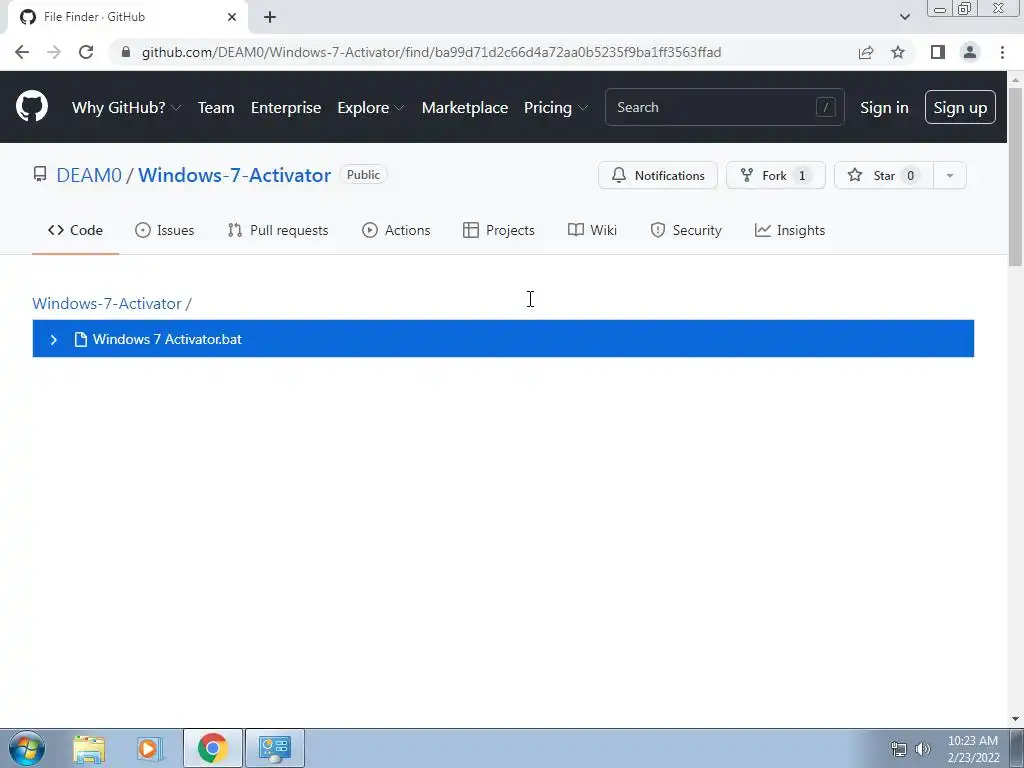Fork the repository with Fork button

pos(775,175)
